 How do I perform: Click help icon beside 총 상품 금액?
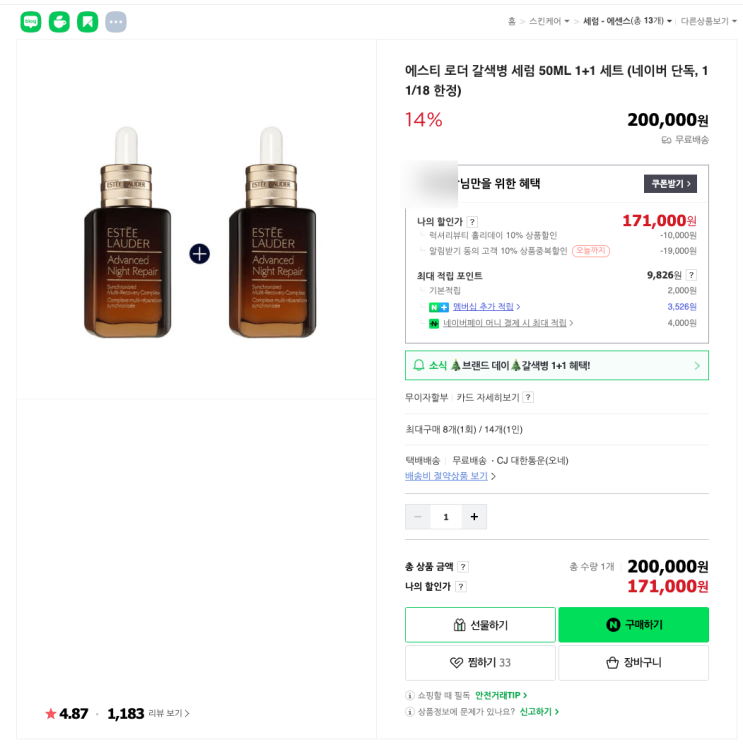[x=463, y=567]
